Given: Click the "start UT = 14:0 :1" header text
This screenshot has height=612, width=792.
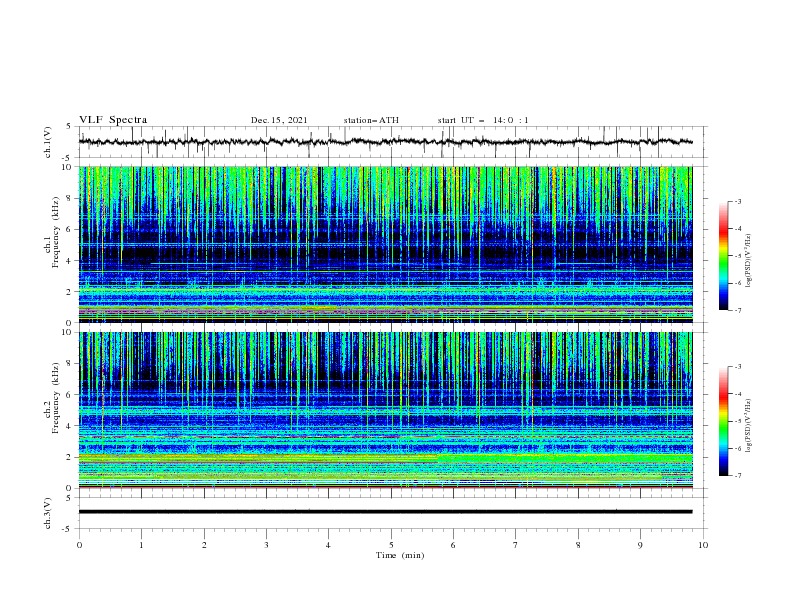Looking at the screenshot, I should (483, 120).
